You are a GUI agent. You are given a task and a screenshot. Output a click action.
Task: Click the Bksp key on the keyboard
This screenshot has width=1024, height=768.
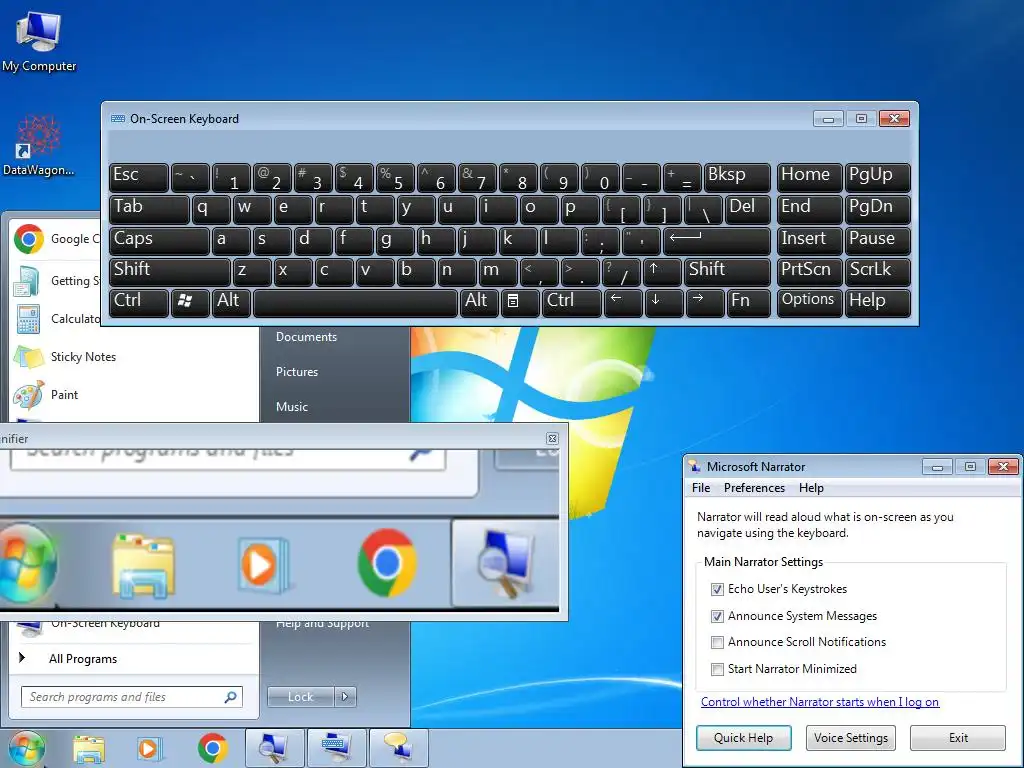(x=737, y=177)
